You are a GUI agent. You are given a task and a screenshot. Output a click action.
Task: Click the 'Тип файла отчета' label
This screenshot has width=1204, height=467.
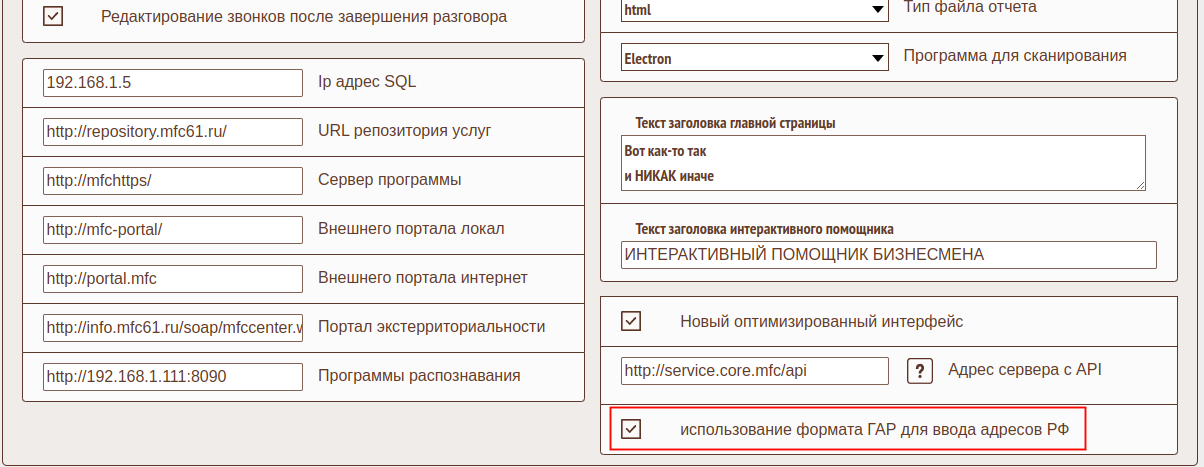(x=969, y=8)
